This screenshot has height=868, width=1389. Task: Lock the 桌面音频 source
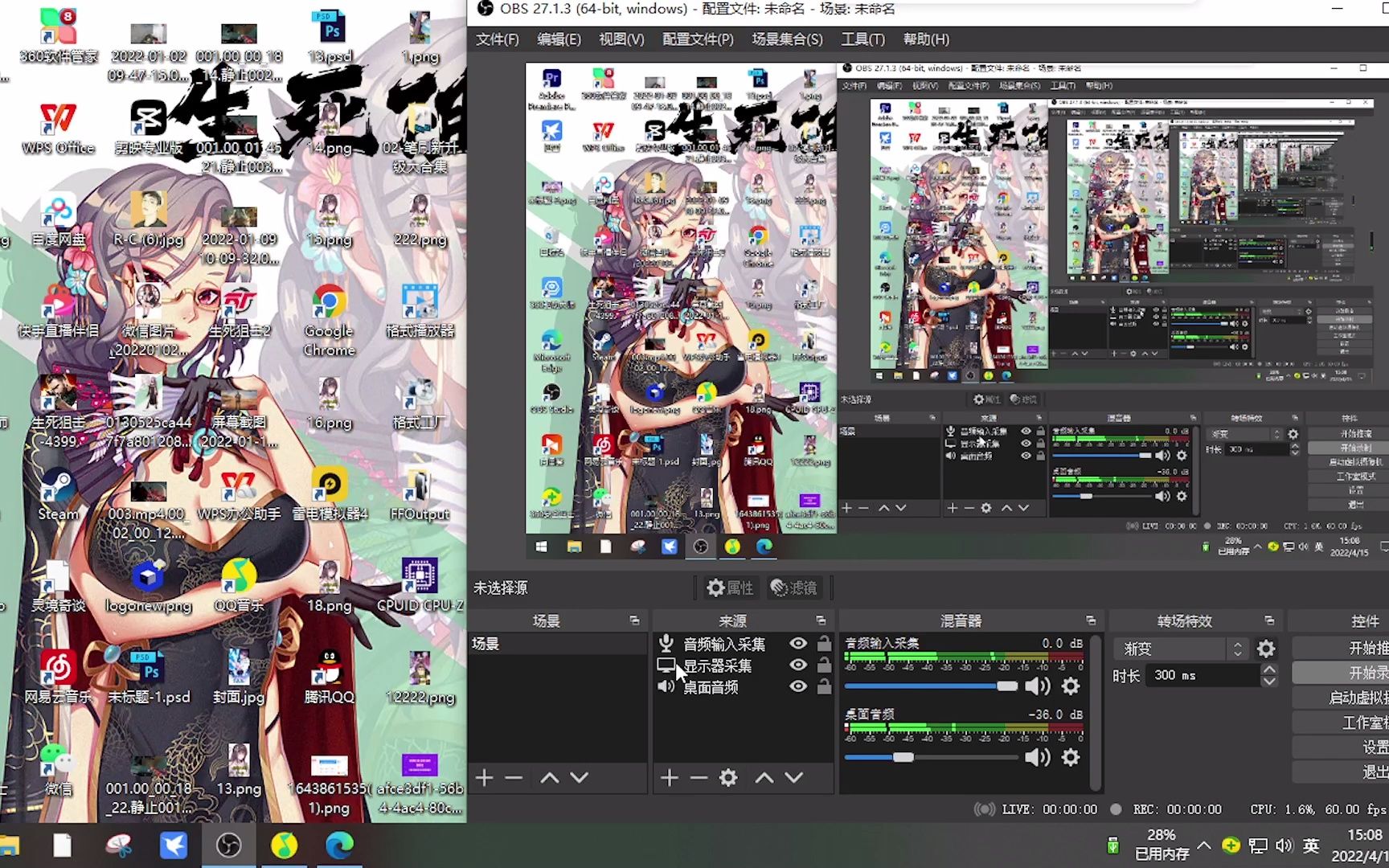pyautogui.click(x=824, y=686)
